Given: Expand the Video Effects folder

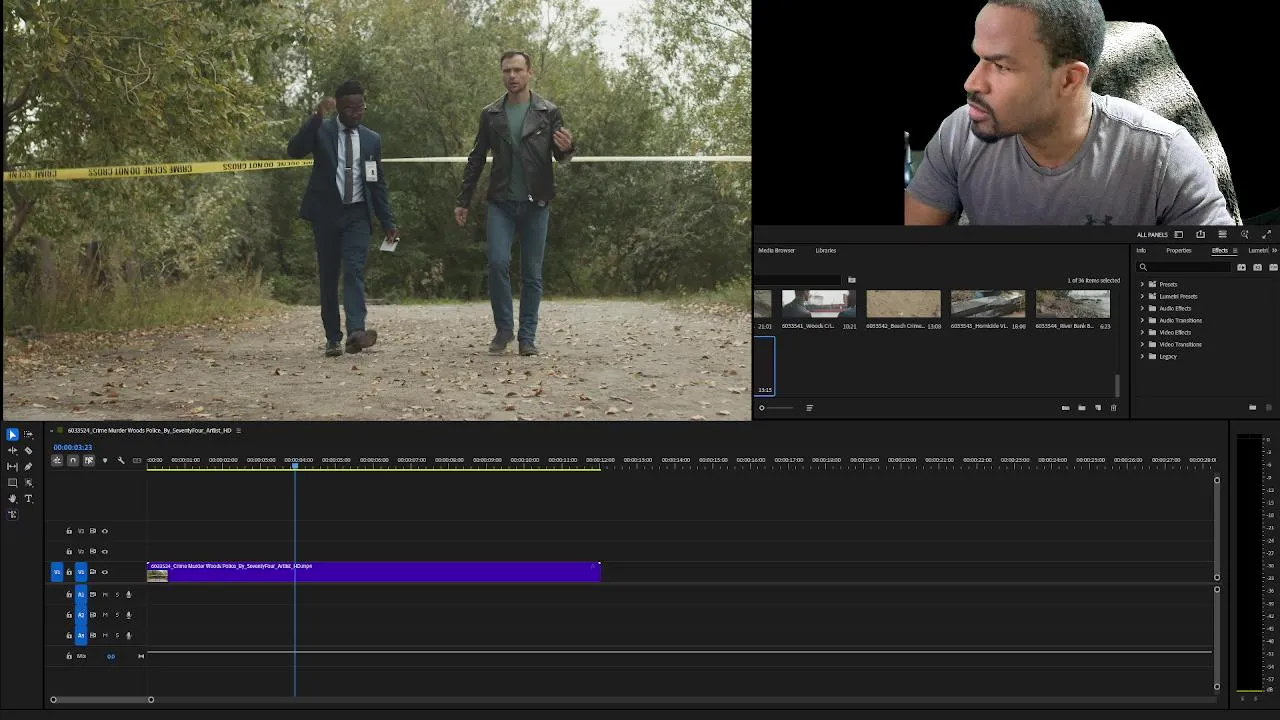Looking at the screenshot, I should click(x=1142, y=332).
